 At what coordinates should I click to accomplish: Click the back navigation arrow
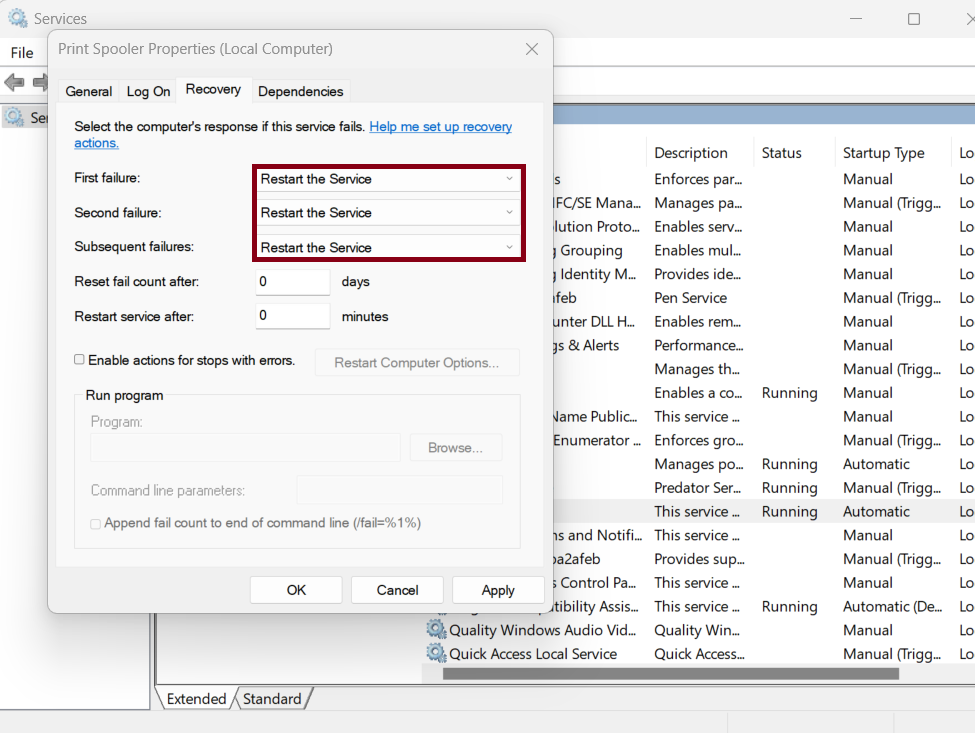(x=14, y=82)
